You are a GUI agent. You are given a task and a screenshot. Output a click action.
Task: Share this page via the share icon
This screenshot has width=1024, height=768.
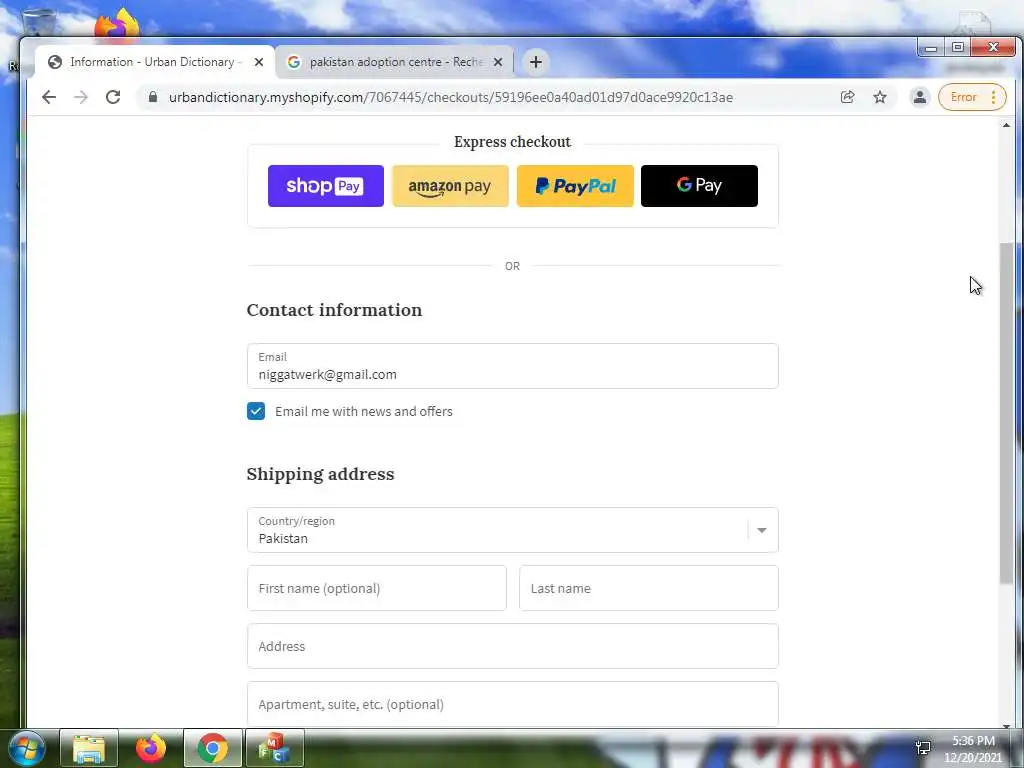[848, 97]
